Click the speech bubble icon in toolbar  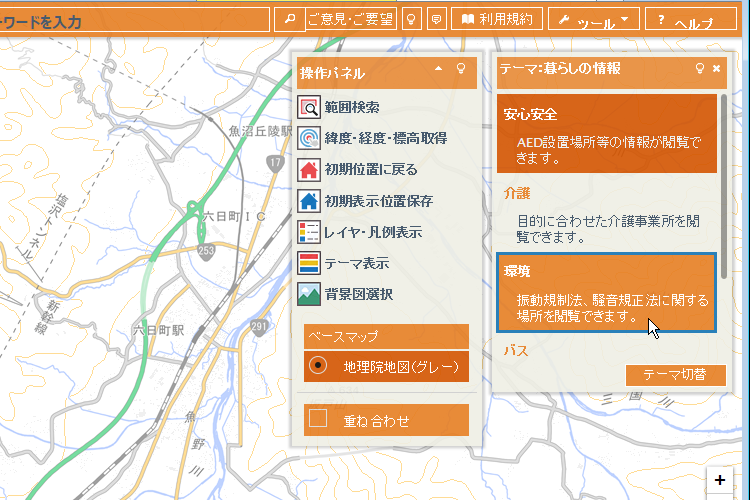436,19
